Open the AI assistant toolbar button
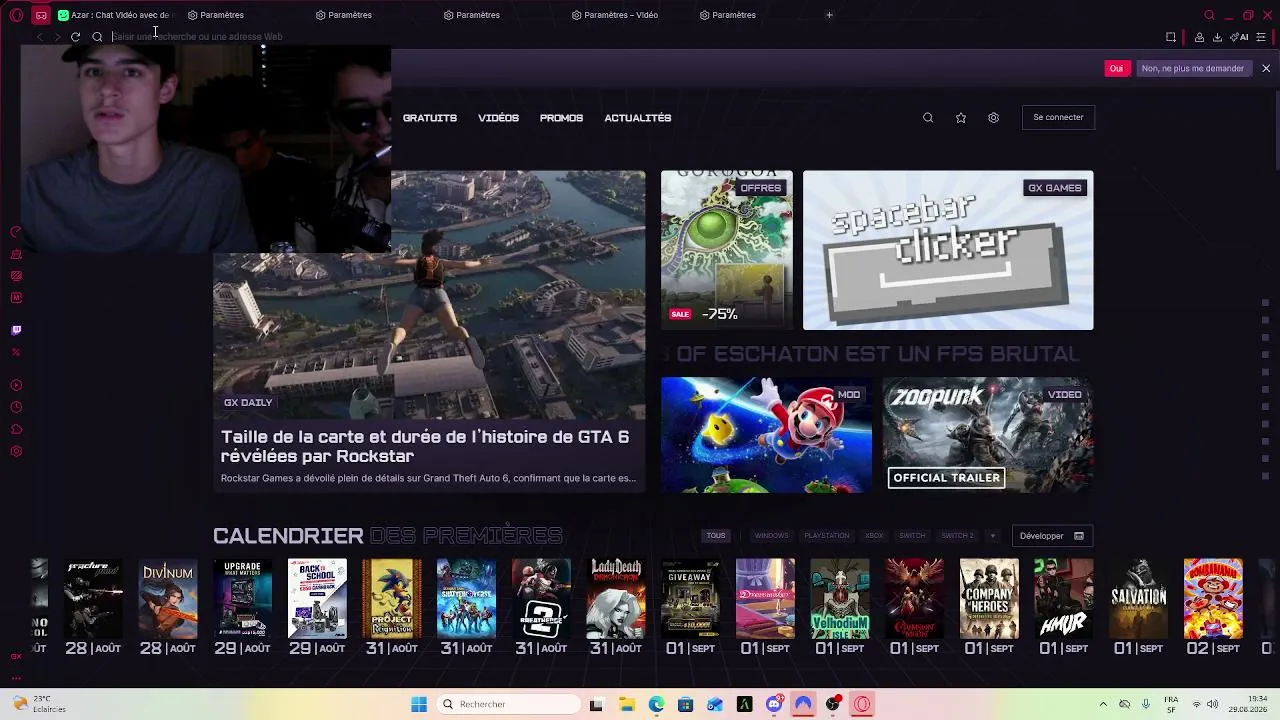 pos(1239,37)
